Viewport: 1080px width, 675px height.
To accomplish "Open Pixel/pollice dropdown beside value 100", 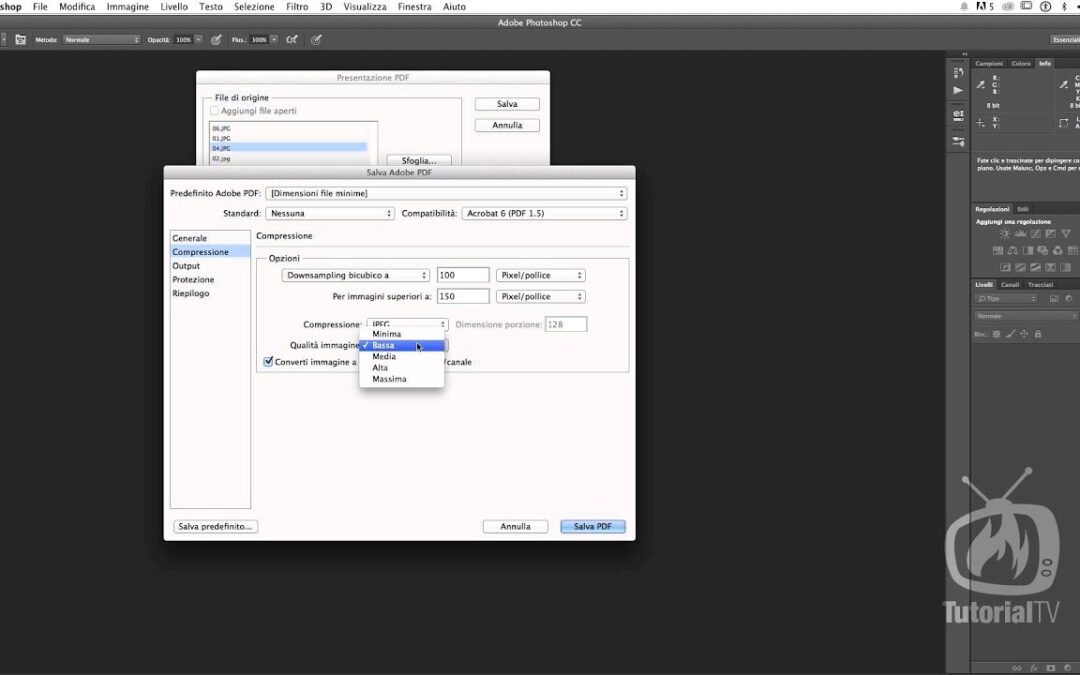I will pos(541,276).
